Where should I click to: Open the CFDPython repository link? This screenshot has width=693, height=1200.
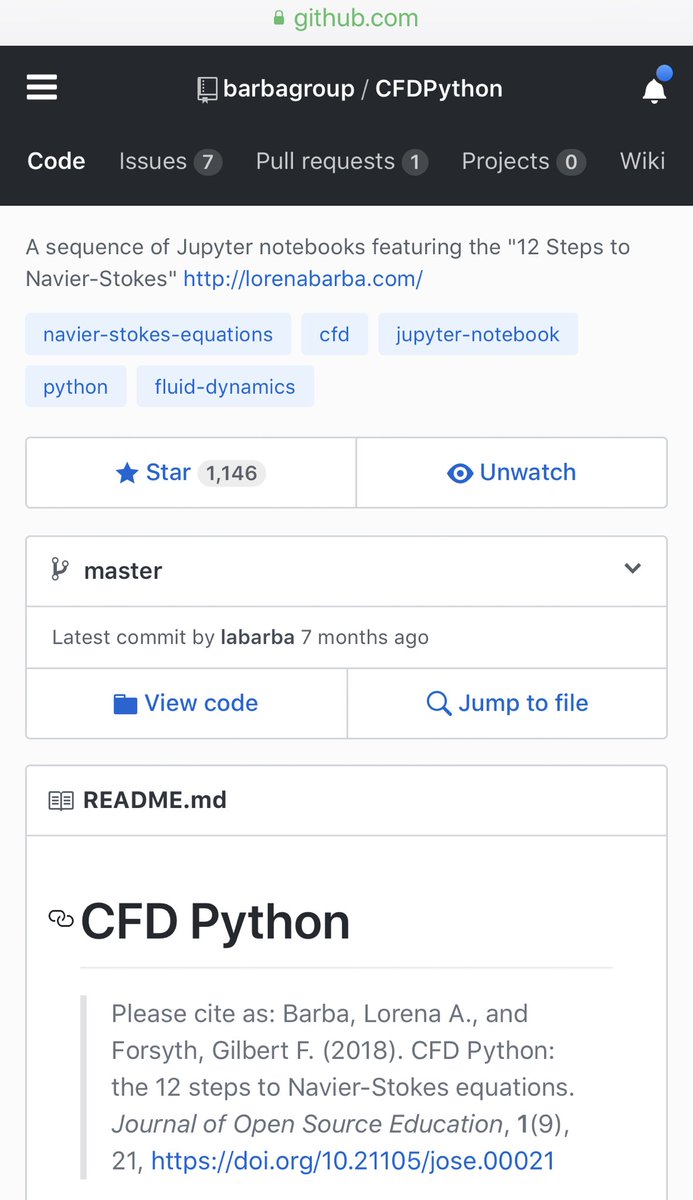click(x=439, y=89)
